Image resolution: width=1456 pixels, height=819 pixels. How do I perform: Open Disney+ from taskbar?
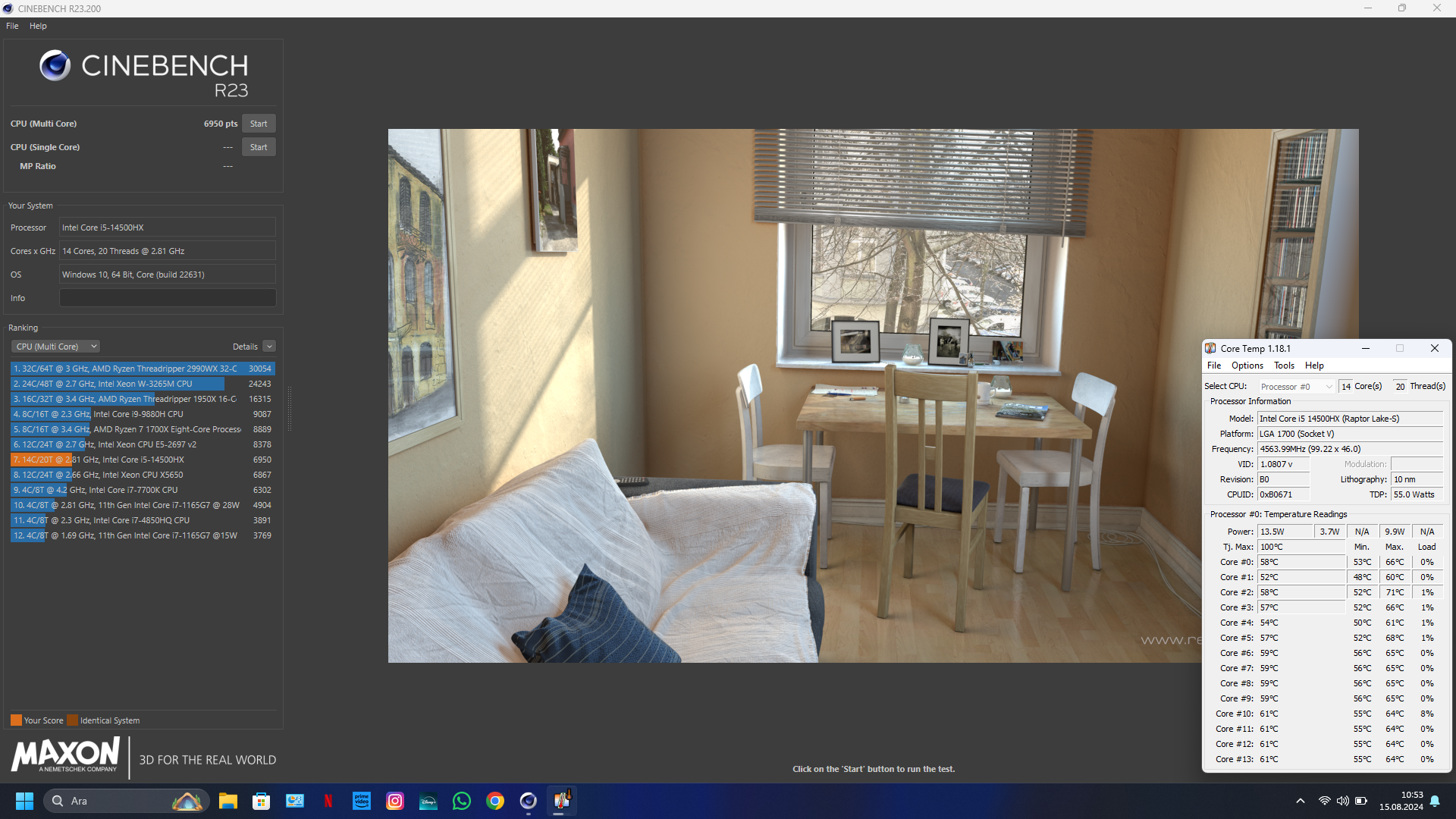tap(428, 801)
